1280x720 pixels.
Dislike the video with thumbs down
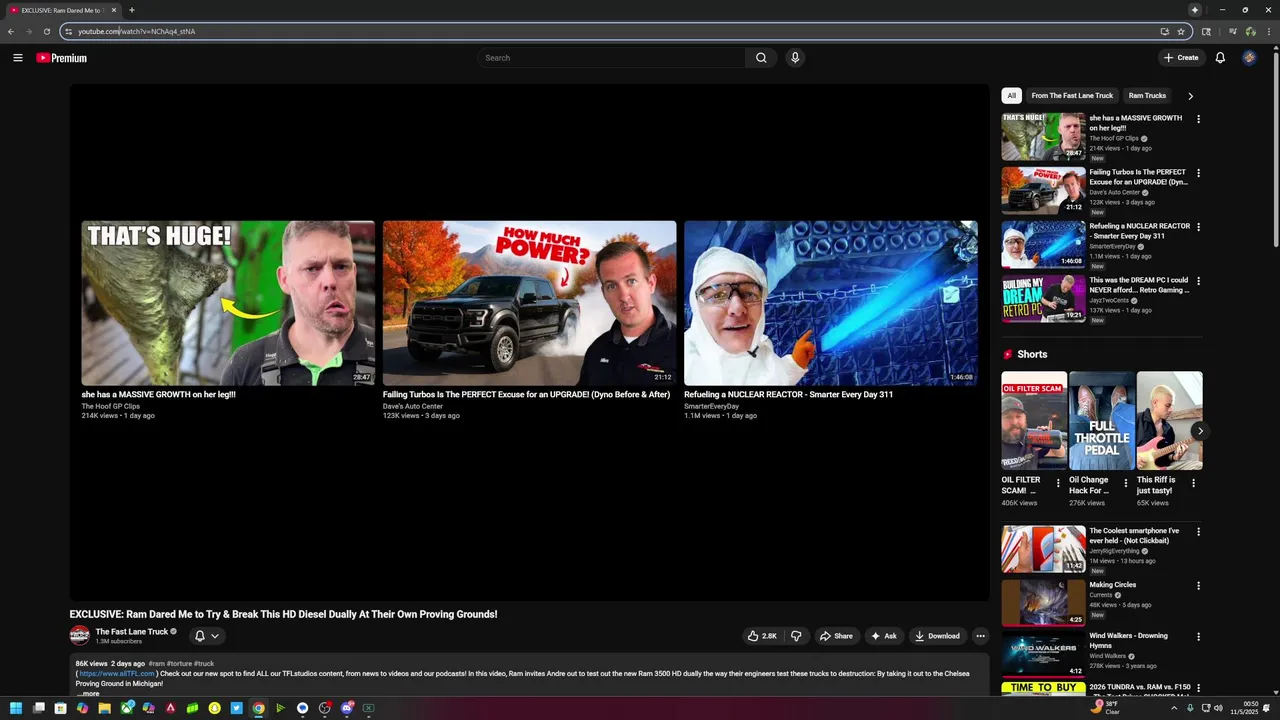796,636
